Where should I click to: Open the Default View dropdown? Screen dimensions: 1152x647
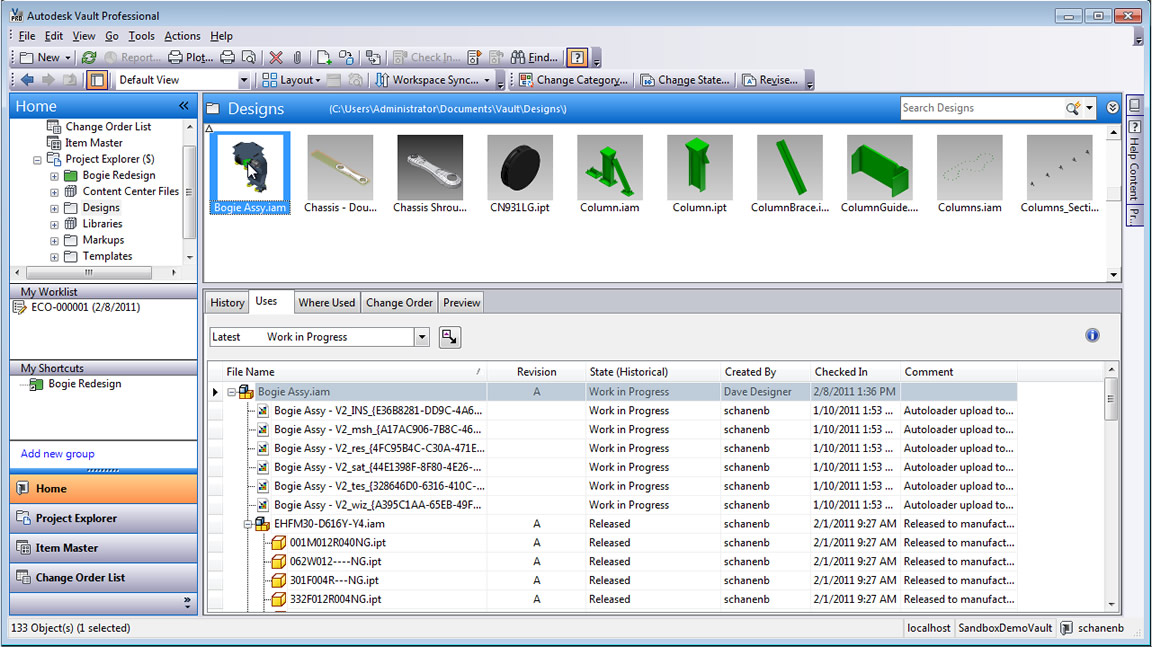[244, 80]
